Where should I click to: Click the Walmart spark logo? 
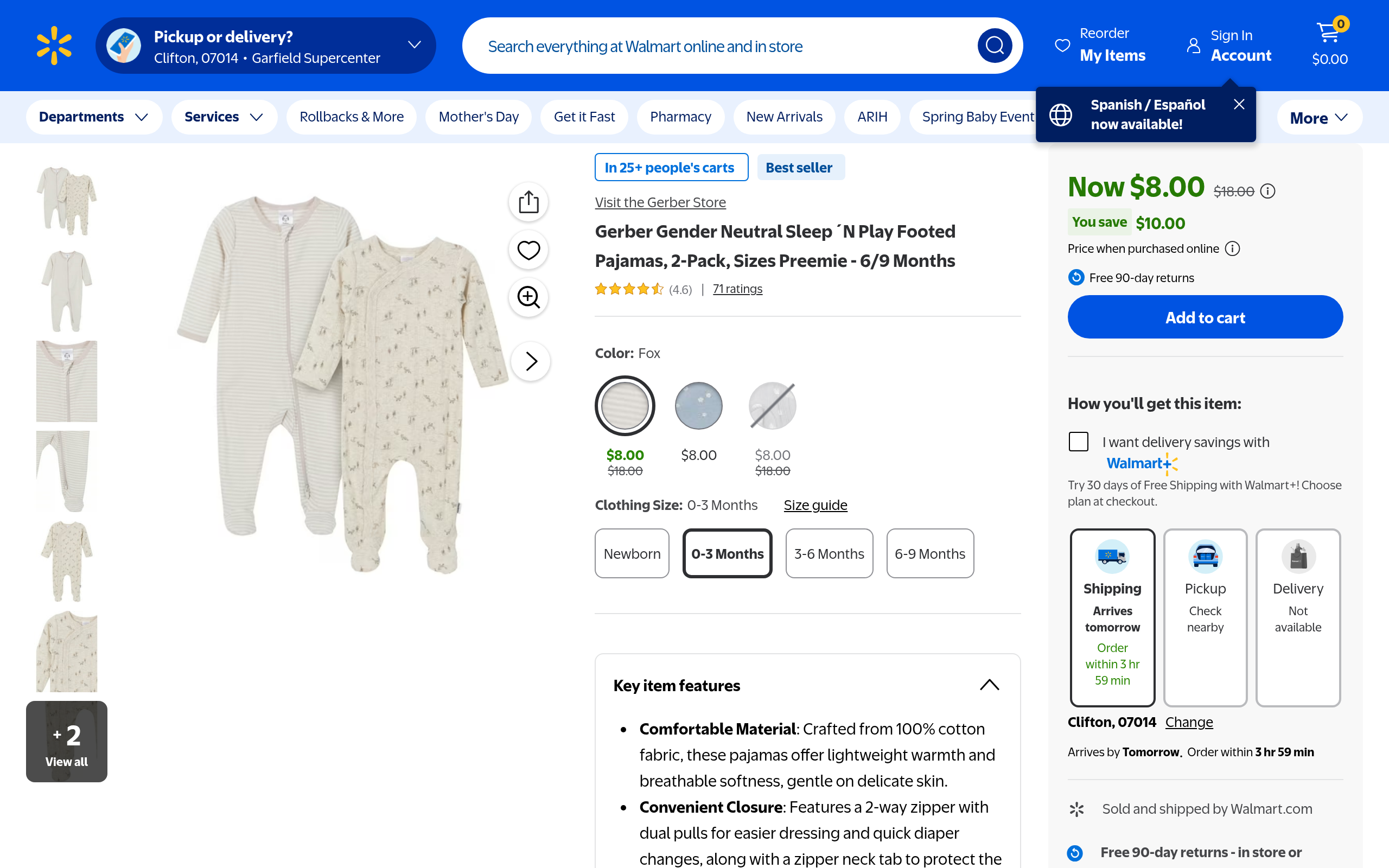(54, 46)
